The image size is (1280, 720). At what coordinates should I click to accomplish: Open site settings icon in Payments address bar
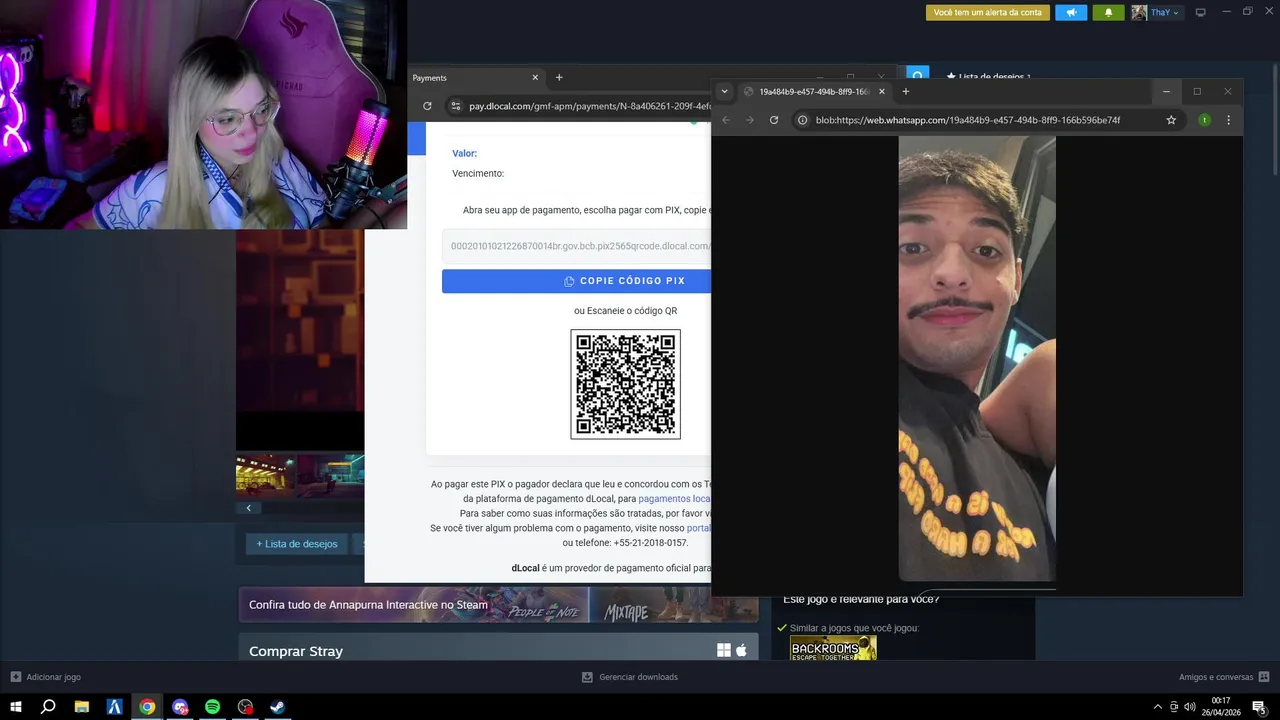pyautogui.click(x=455, y=106)
